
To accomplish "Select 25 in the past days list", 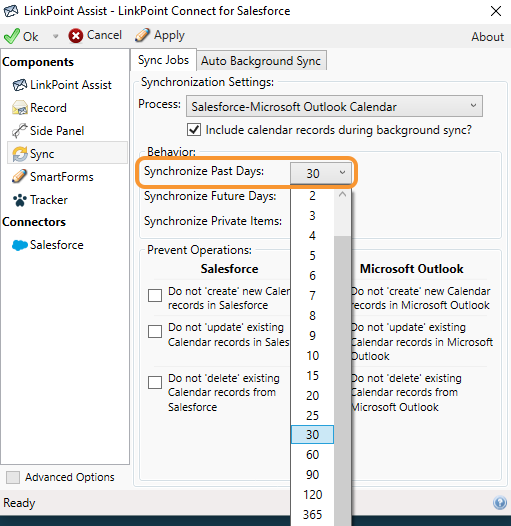I will 312,415.
